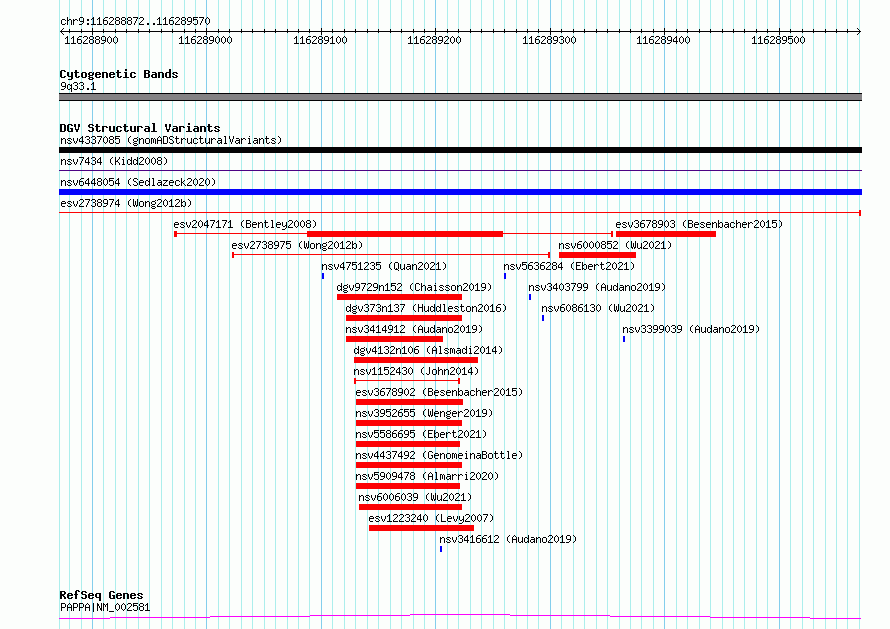Click the blue nsv6086130 marker

click(543, 318)
